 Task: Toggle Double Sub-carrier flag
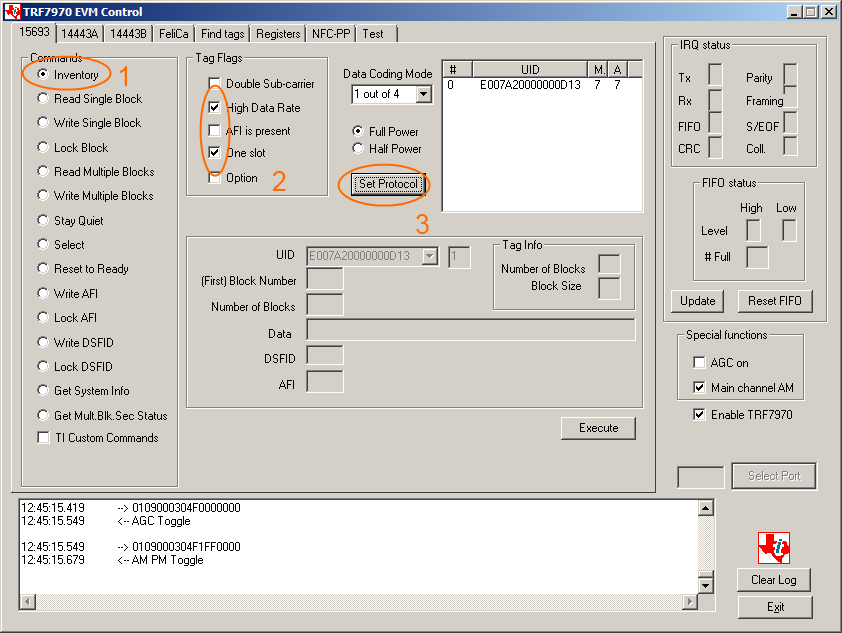click(214, 84)
